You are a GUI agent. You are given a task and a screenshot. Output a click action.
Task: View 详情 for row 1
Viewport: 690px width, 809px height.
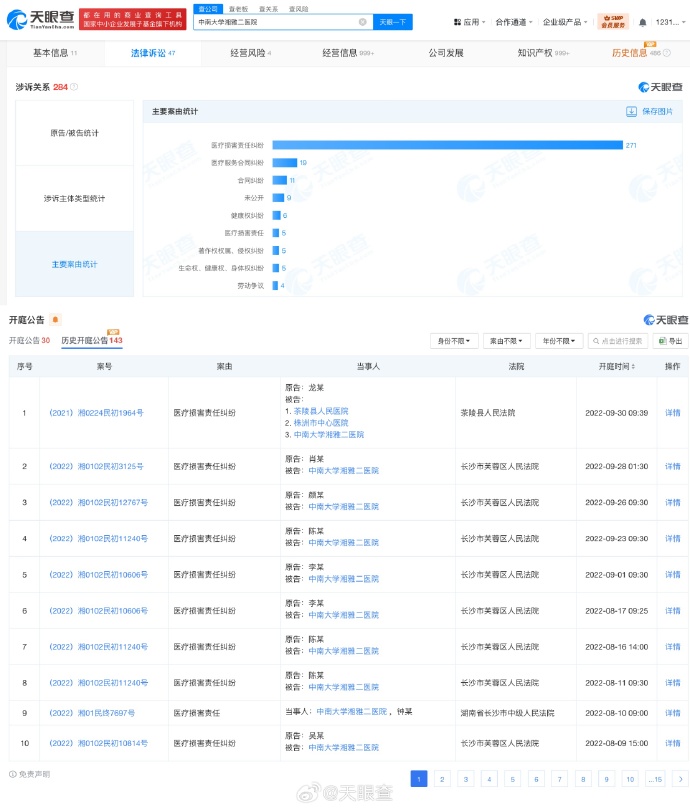[x=672, y=413]
